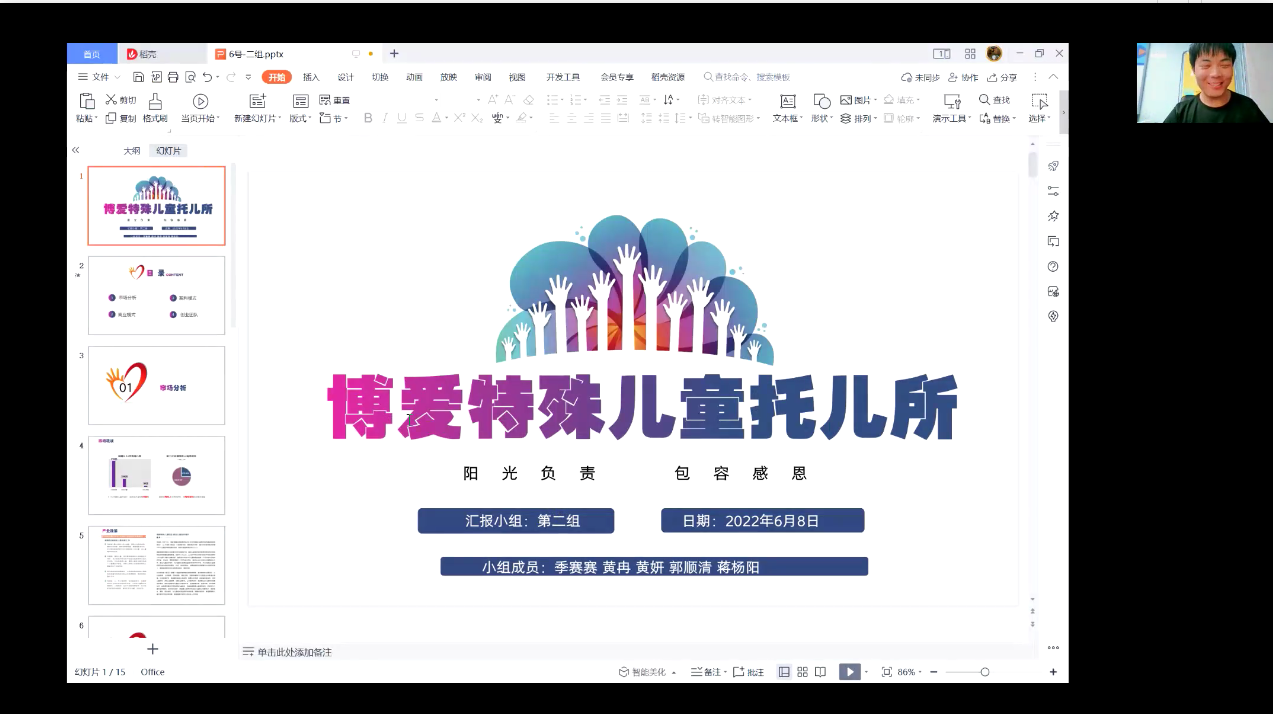
Task: Switch to slide sorter view
Action: (802, 672)
